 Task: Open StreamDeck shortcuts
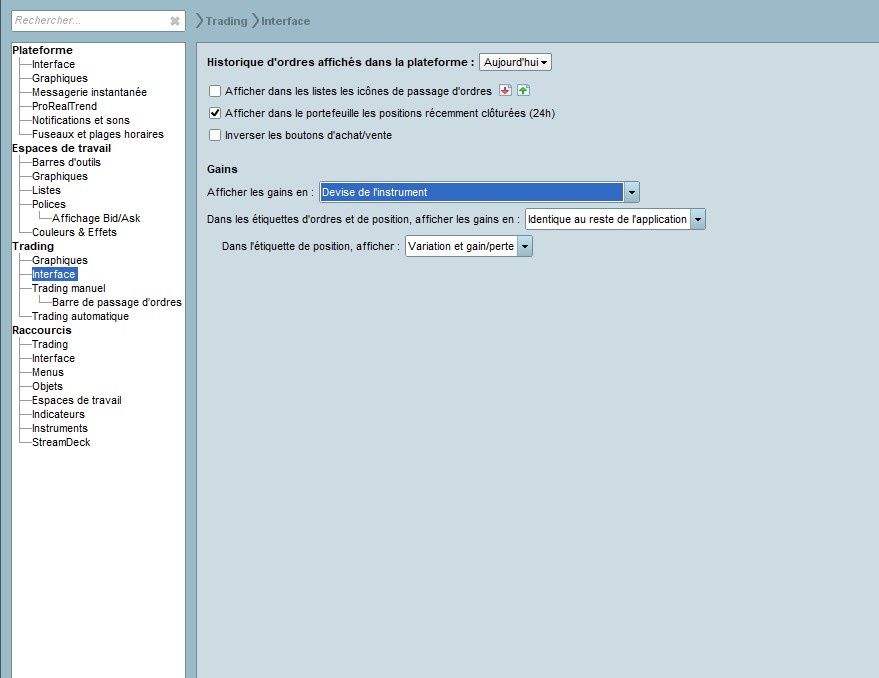61,442
